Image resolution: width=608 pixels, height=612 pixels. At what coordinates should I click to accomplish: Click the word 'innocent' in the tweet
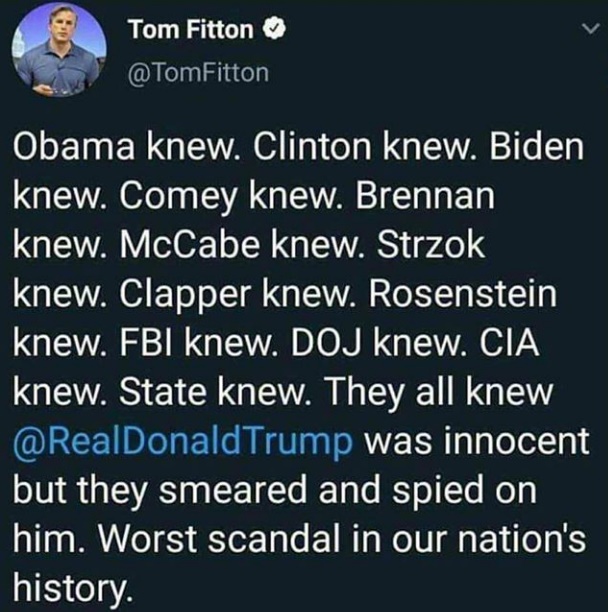pos(517,441)
